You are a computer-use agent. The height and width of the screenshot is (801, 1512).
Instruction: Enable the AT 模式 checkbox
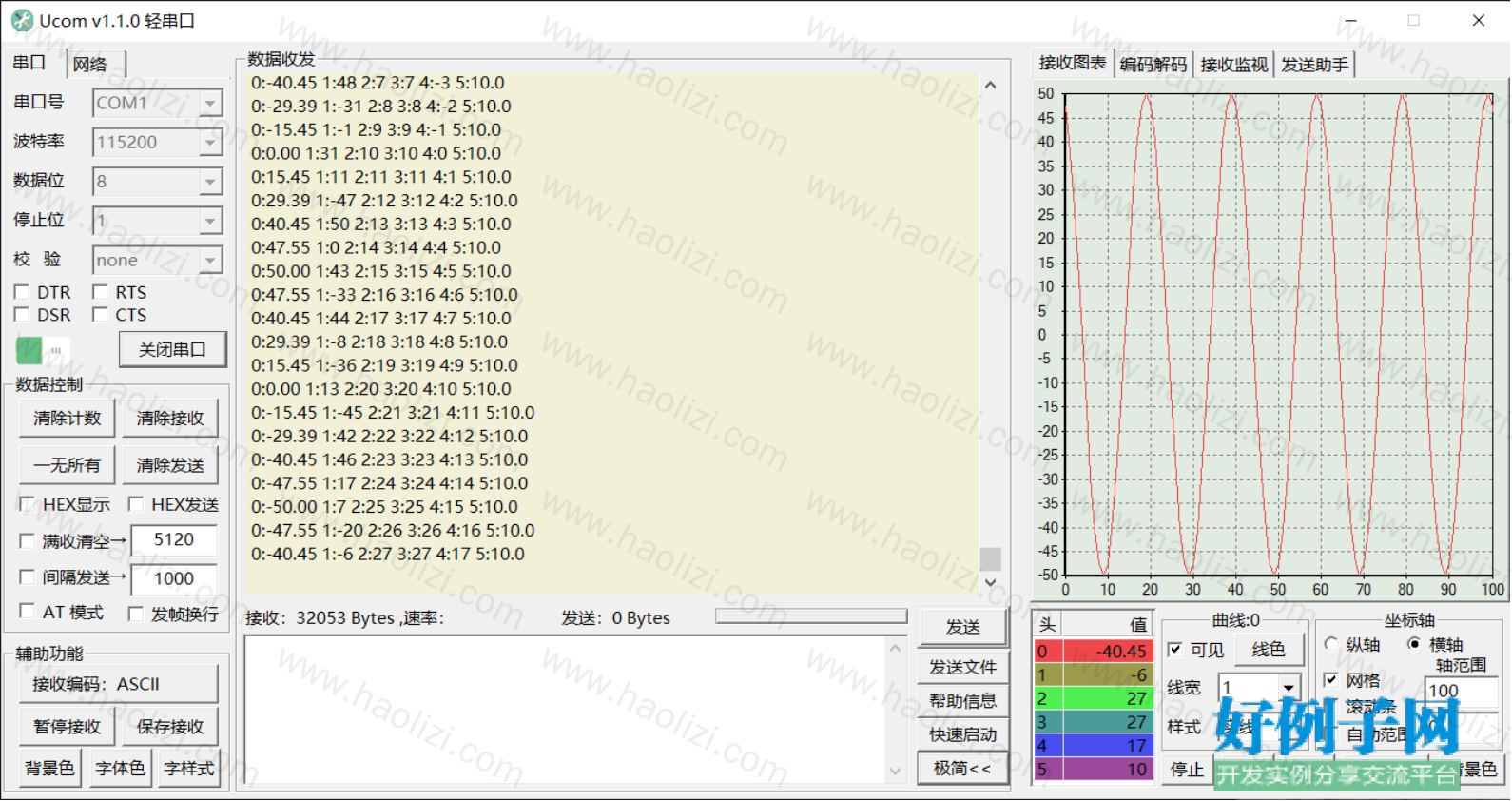28,611
